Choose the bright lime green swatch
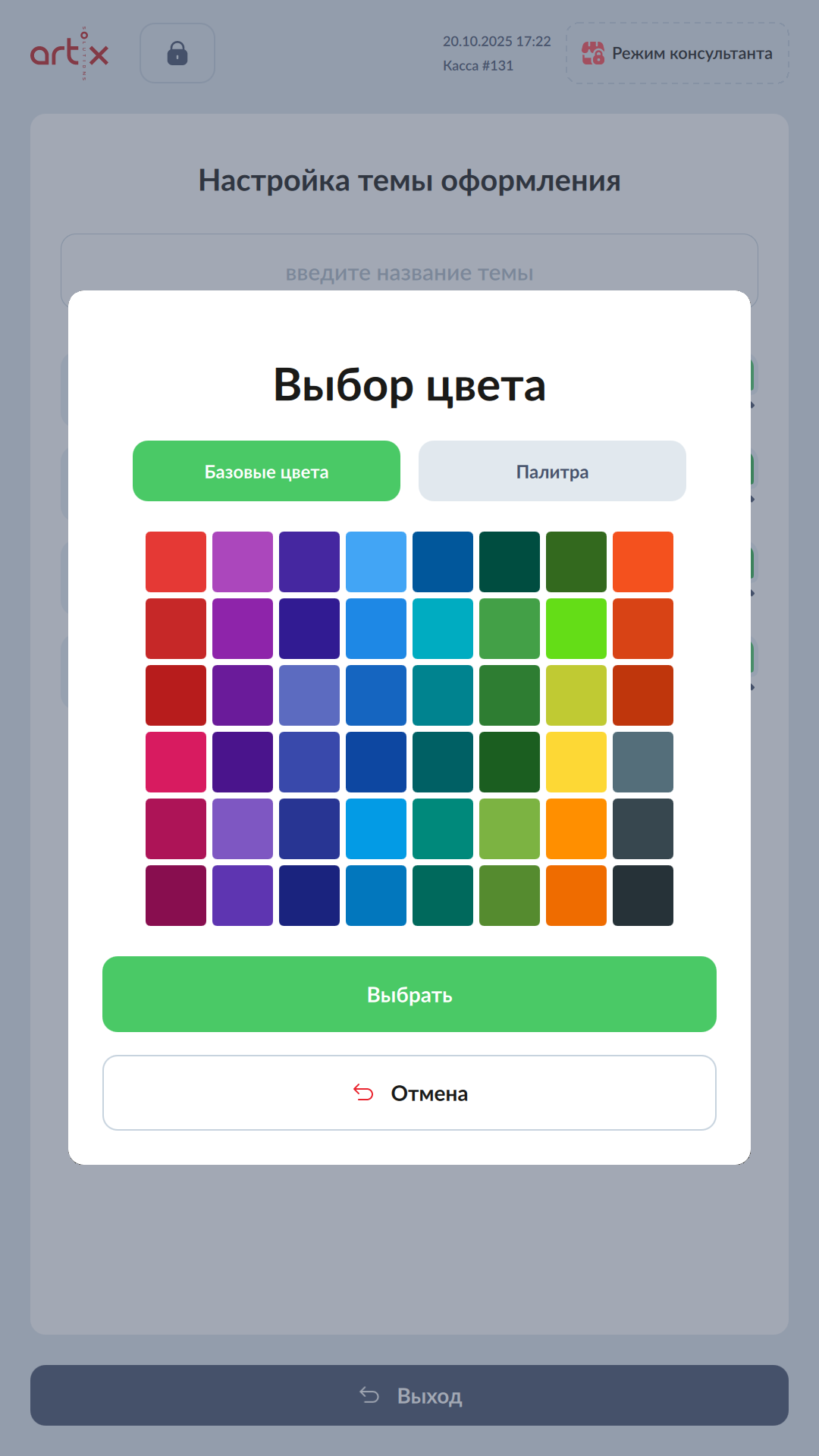The image size is (819, 1456). point(576,629)
